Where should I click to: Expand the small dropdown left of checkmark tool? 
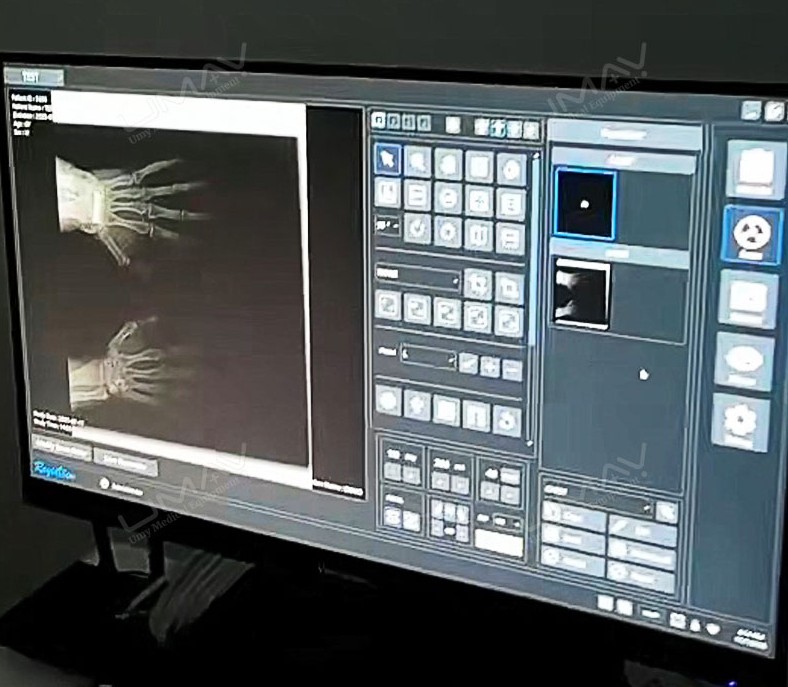(386, 226)
